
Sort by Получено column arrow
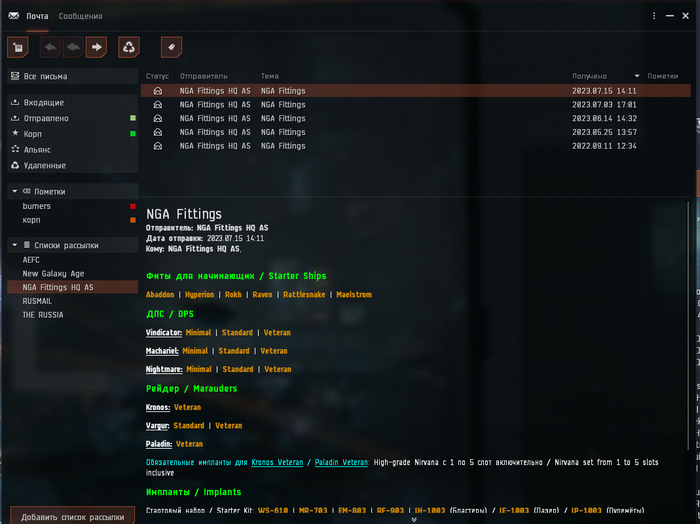pyautogui.click(x=637, y=76)
